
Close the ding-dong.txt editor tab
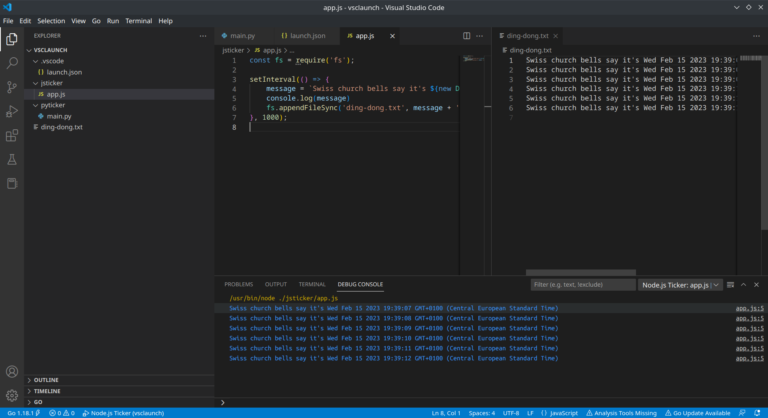coord(555,36)
